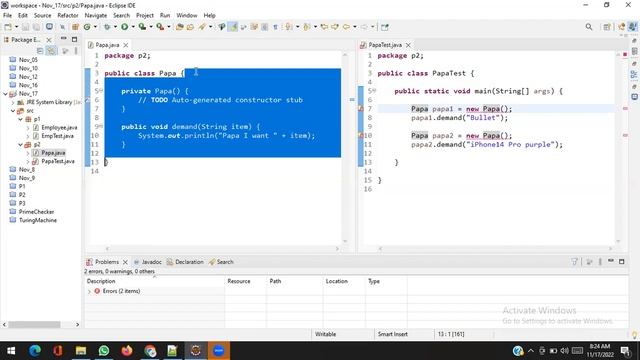Toggle Link with Editor in Package Explorer
This screenshot has height=360, width=640.
click(x=51, y=51)
